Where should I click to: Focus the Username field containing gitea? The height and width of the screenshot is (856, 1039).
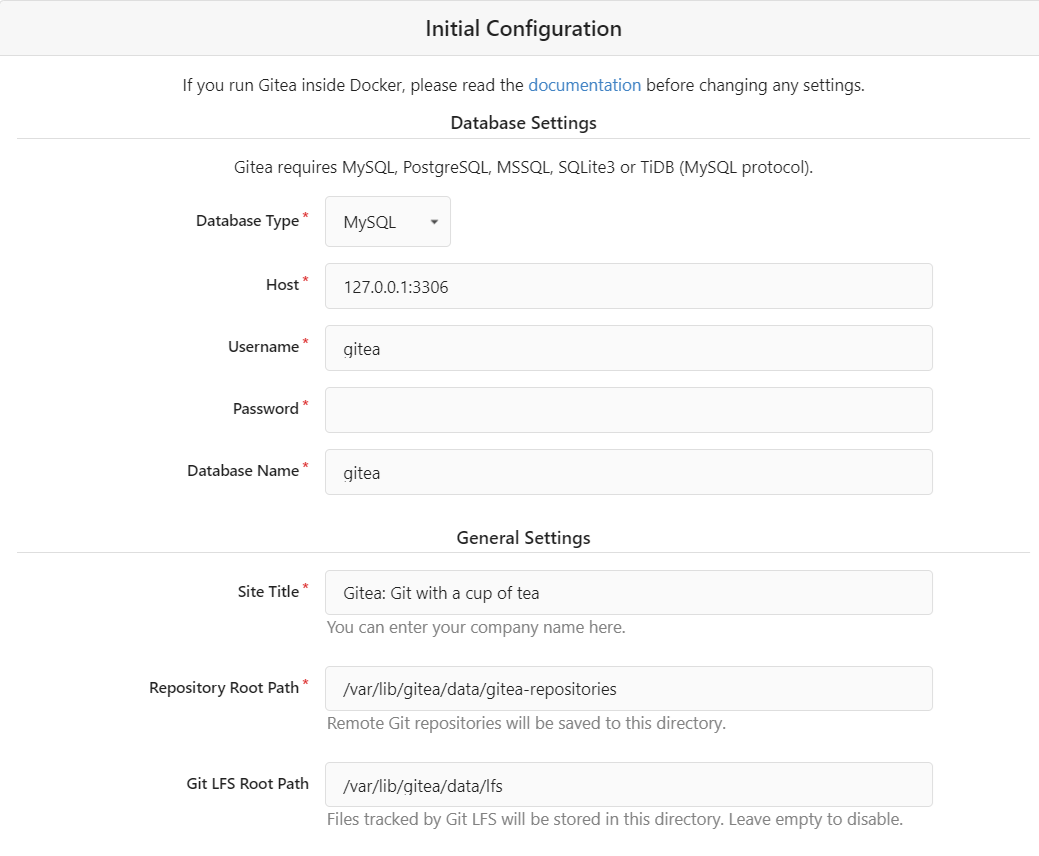coord(628,348)
